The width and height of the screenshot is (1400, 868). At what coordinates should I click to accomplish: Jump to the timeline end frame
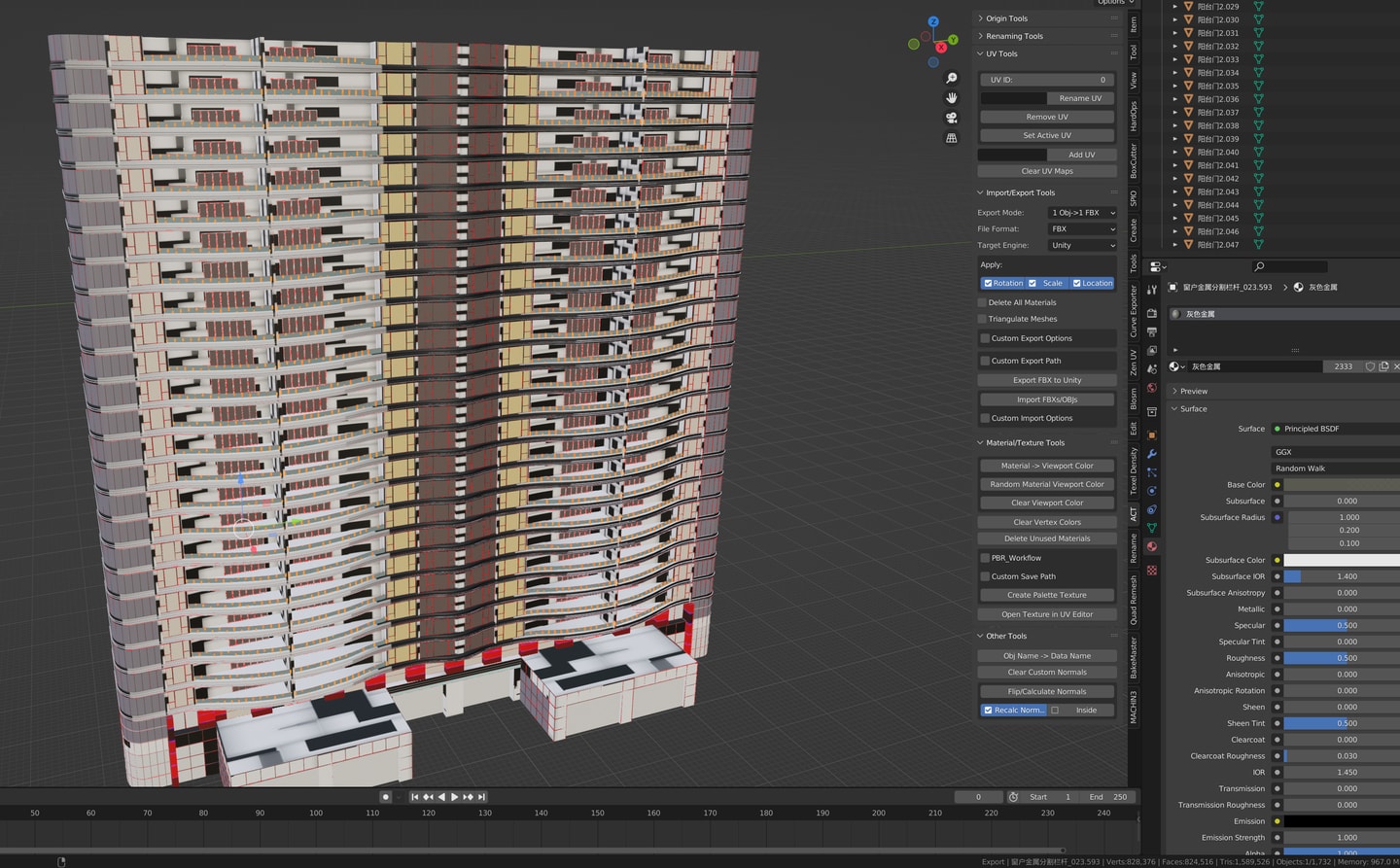[x=481, y=797]
